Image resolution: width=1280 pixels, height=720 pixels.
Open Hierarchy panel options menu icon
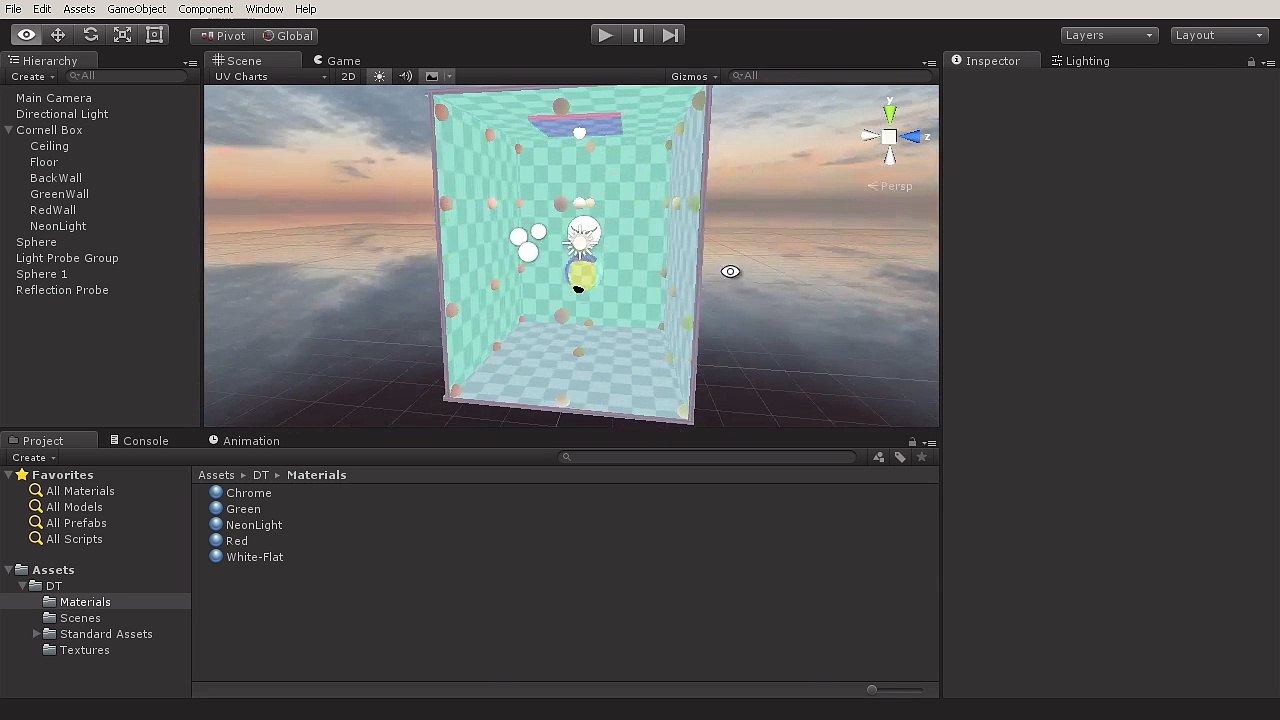coord(190,62)
